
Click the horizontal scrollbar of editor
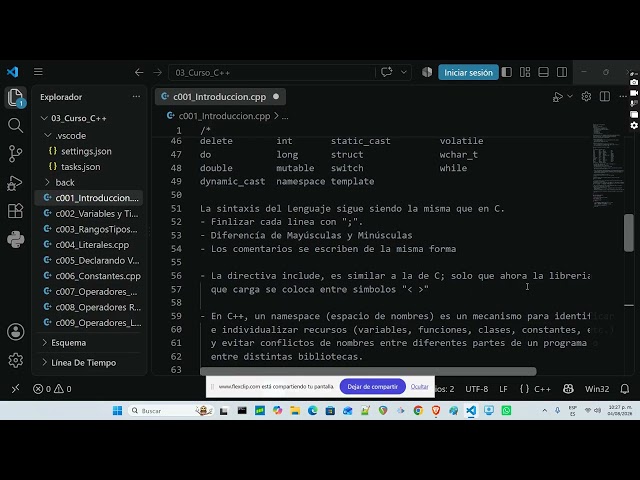point(368,371)
